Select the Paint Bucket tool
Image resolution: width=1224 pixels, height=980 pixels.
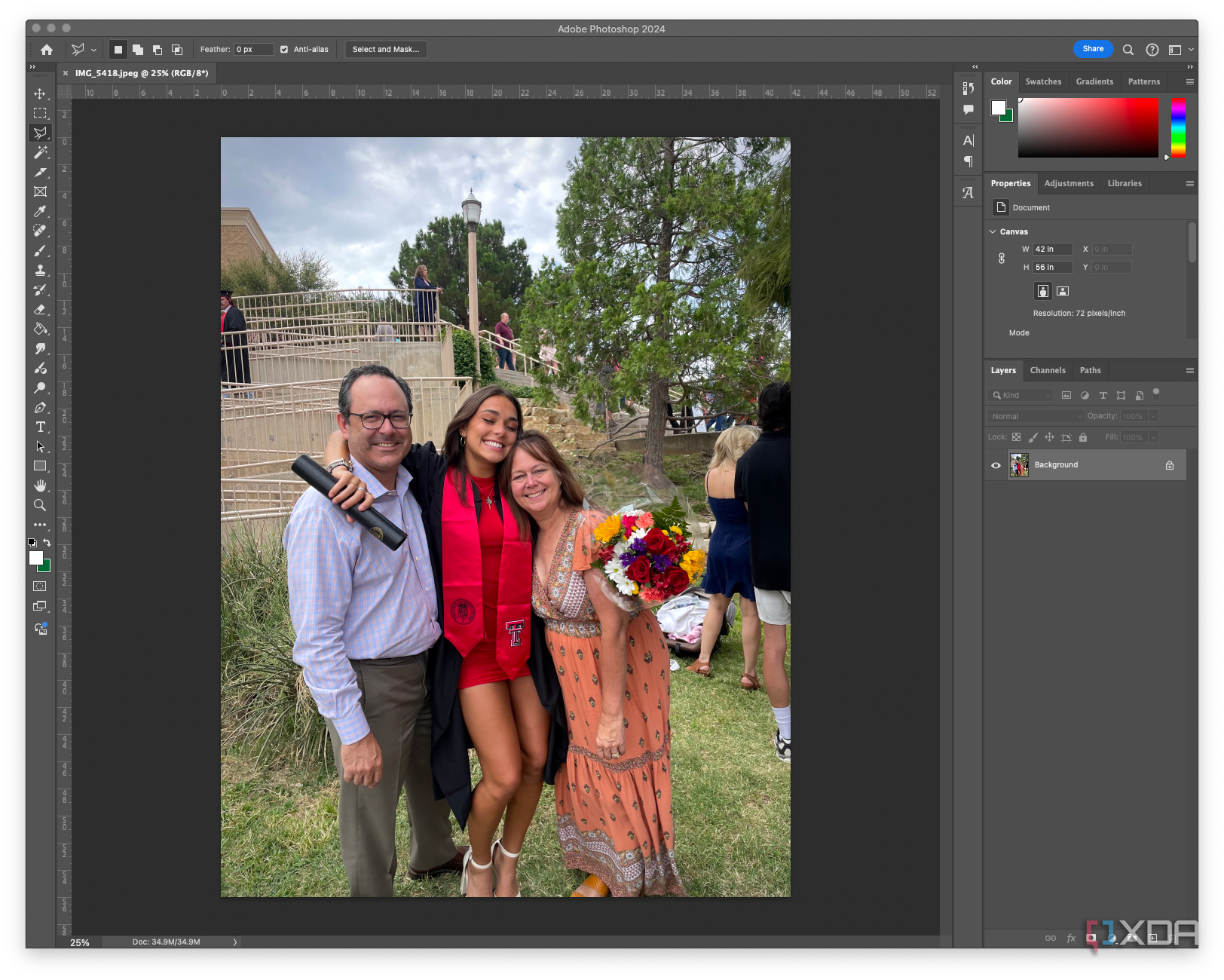click(x=40, y=329)
